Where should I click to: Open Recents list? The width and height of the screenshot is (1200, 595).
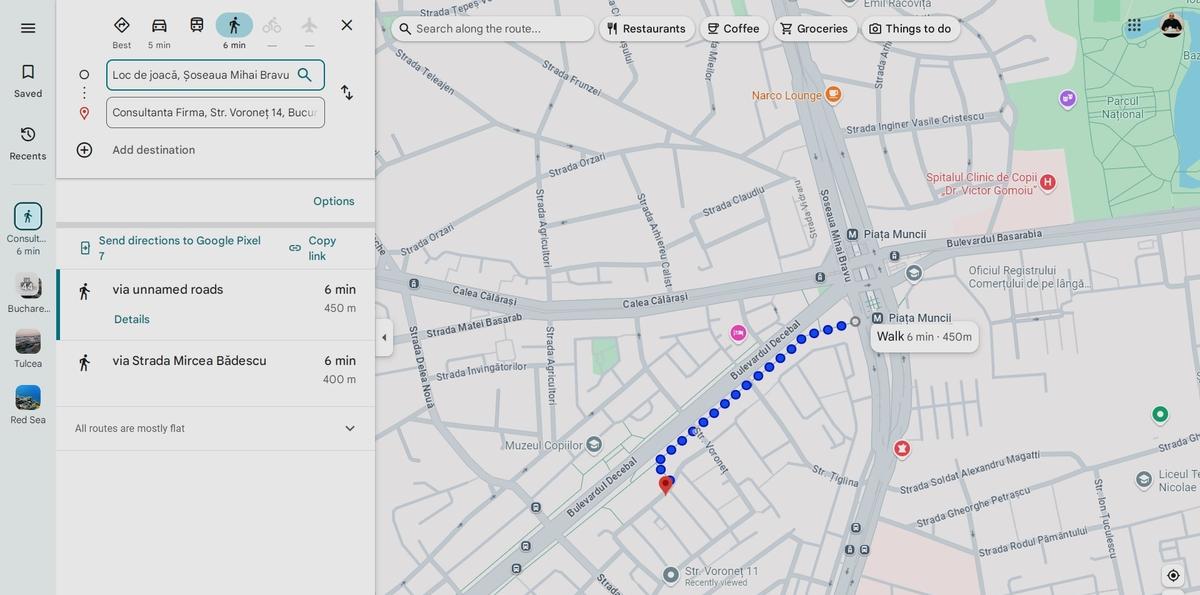(28, 142)
